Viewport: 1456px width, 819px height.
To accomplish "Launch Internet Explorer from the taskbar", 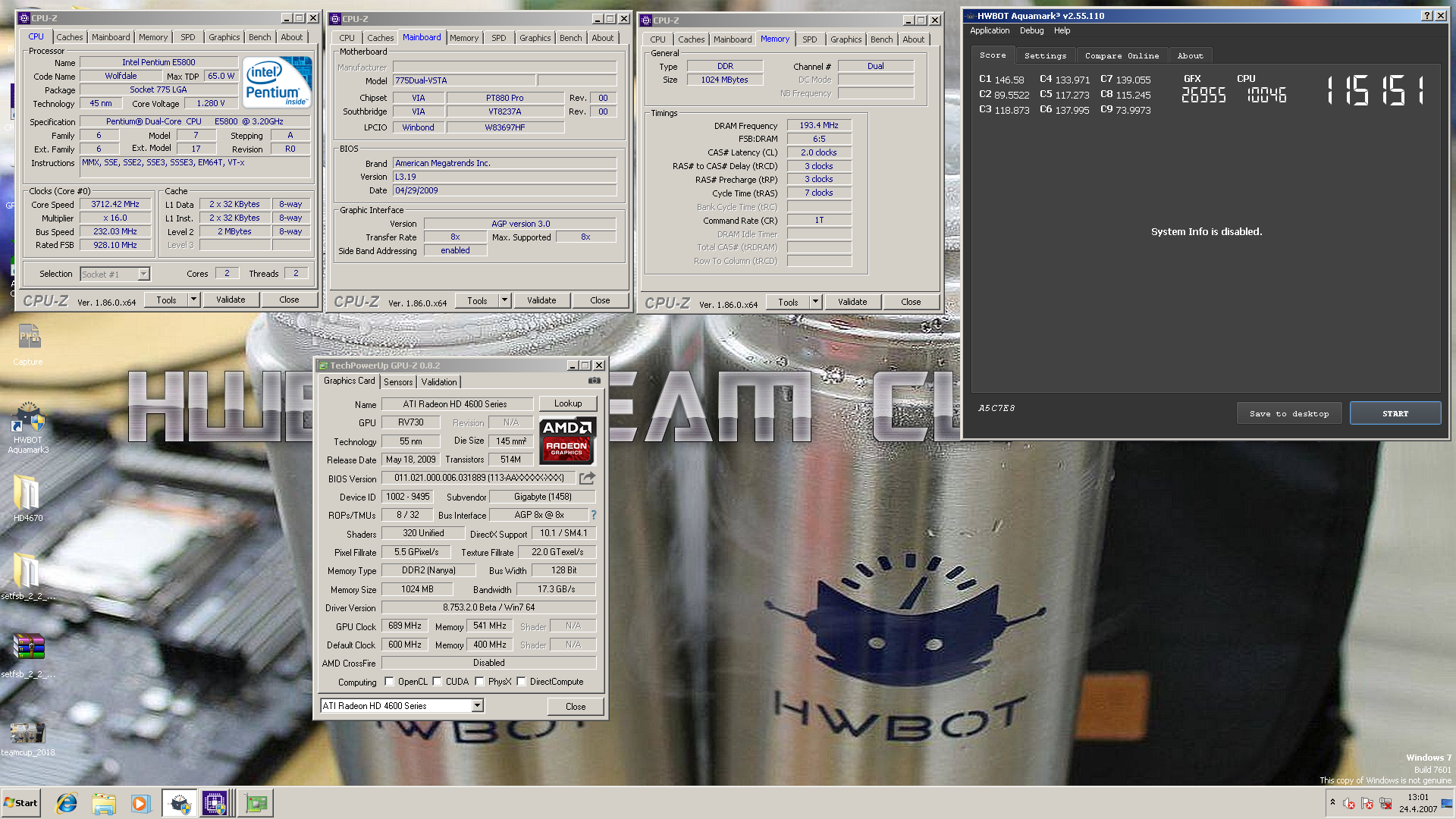I will tap(67, 803).
